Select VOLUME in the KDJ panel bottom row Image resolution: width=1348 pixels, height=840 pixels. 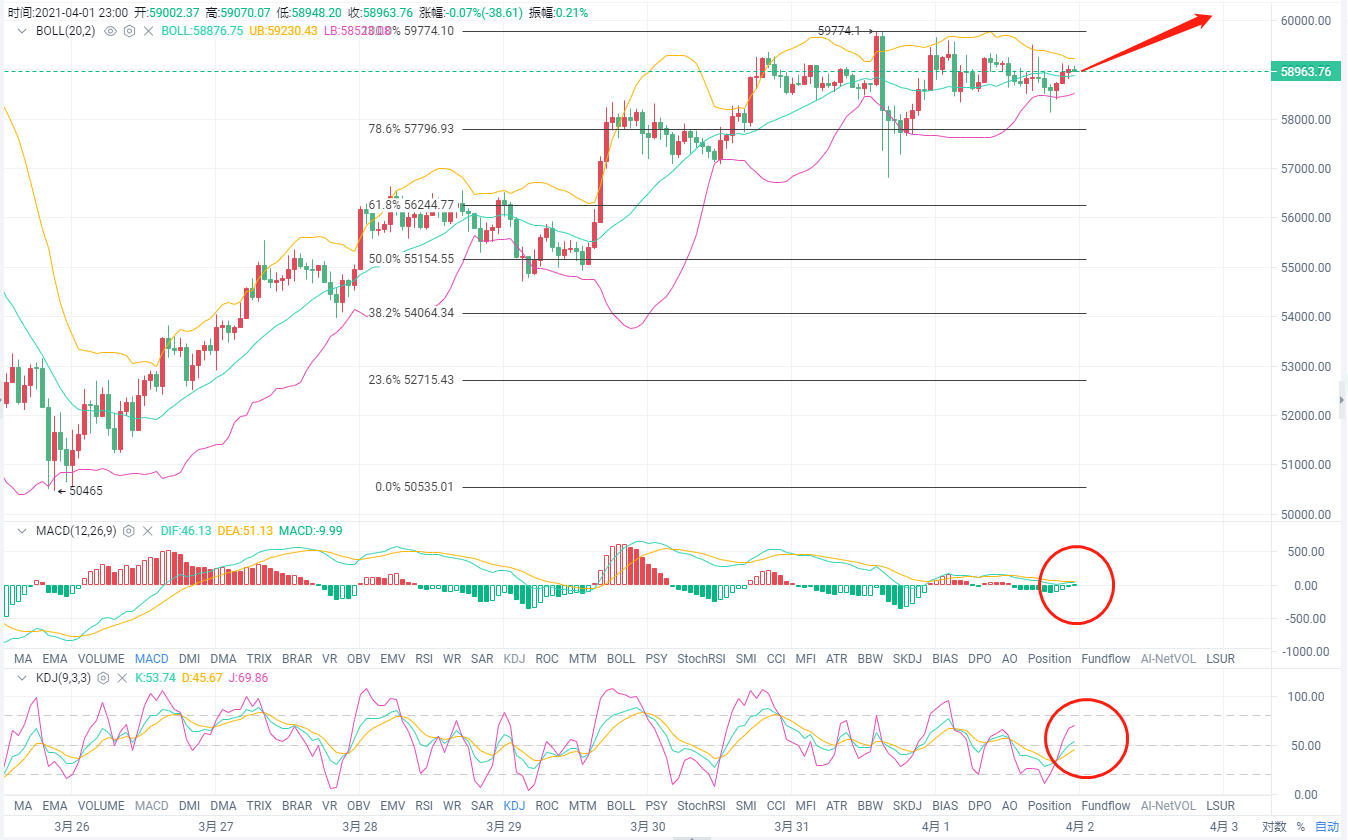(x=101, y=806)
